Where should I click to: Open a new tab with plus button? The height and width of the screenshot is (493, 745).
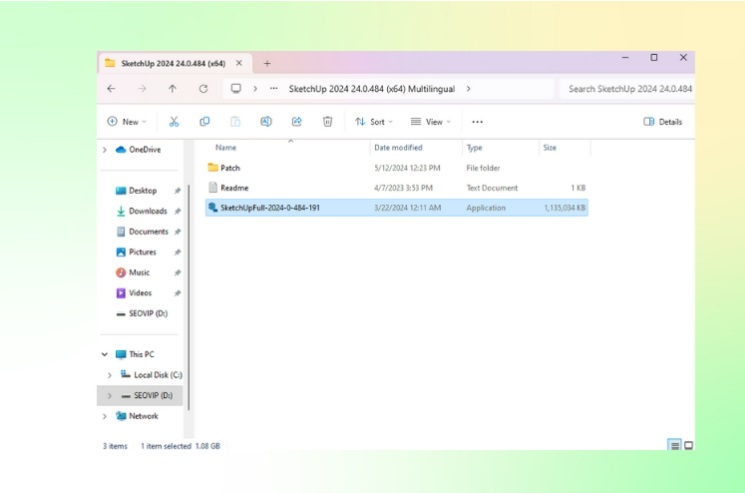[x=267, y=63]
